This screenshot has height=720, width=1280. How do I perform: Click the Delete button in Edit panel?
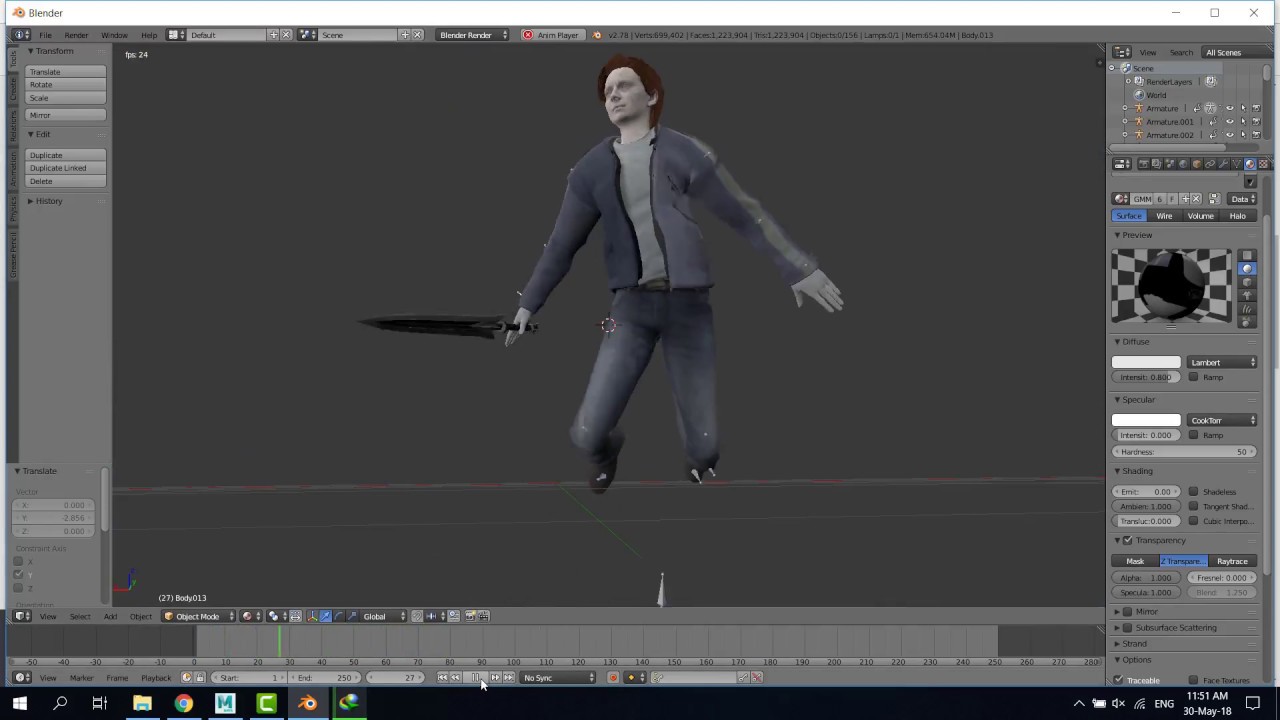point(66,181)
